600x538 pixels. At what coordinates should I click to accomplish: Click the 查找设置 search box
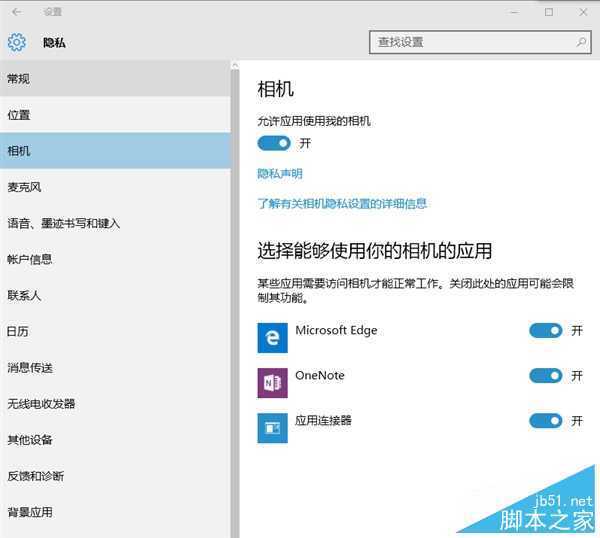[x=481, y=42]
